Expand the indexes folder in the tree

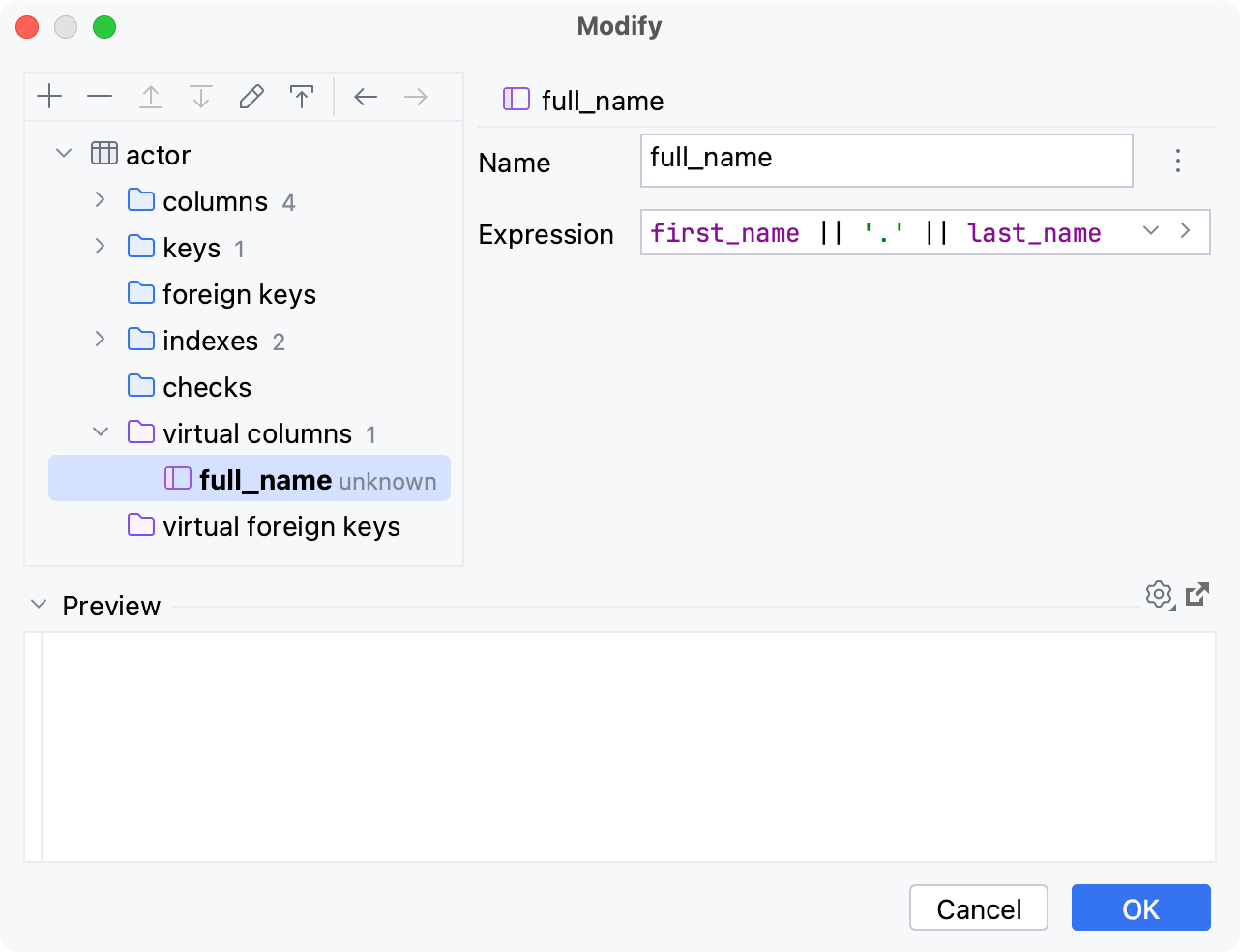point(100,340)
